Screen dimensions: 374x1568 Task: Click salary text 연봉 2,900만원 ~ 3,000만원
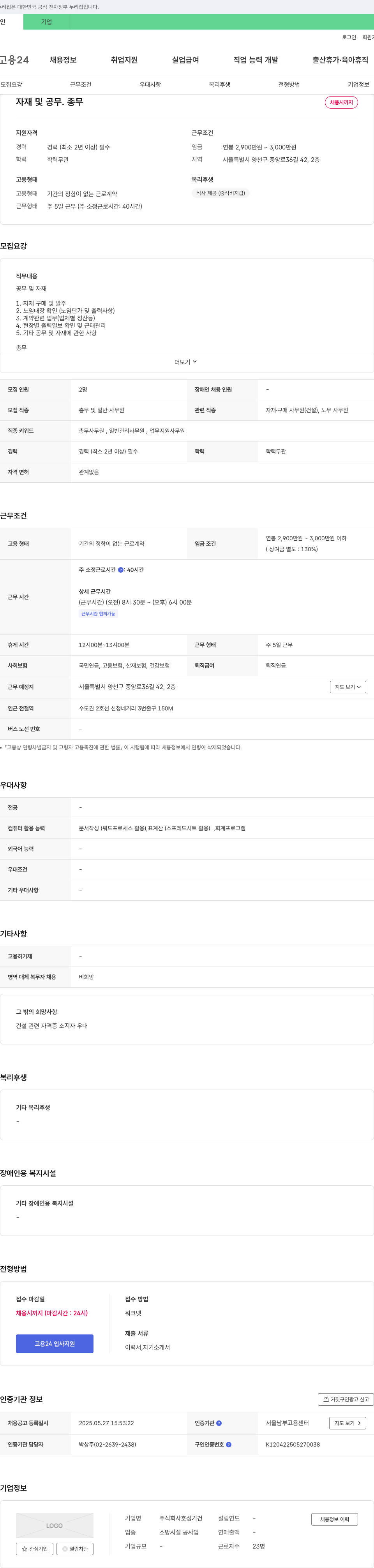tap(259, 147)
